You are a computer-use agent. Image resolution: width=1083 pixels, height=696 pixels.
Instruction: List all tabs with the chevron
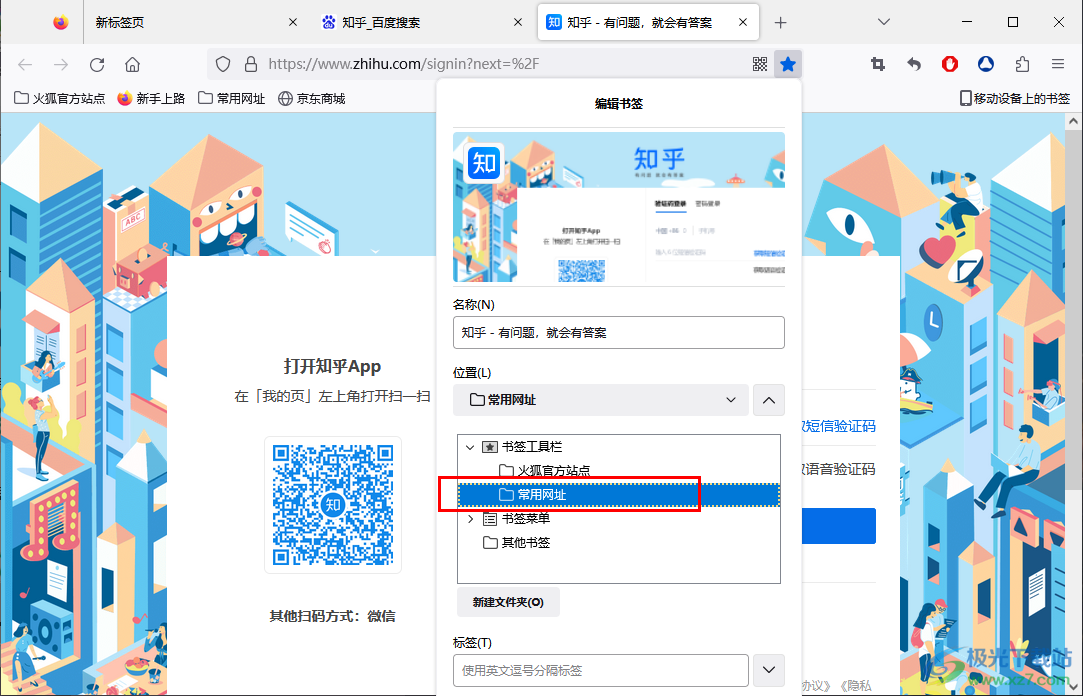[x=883, y=22]
